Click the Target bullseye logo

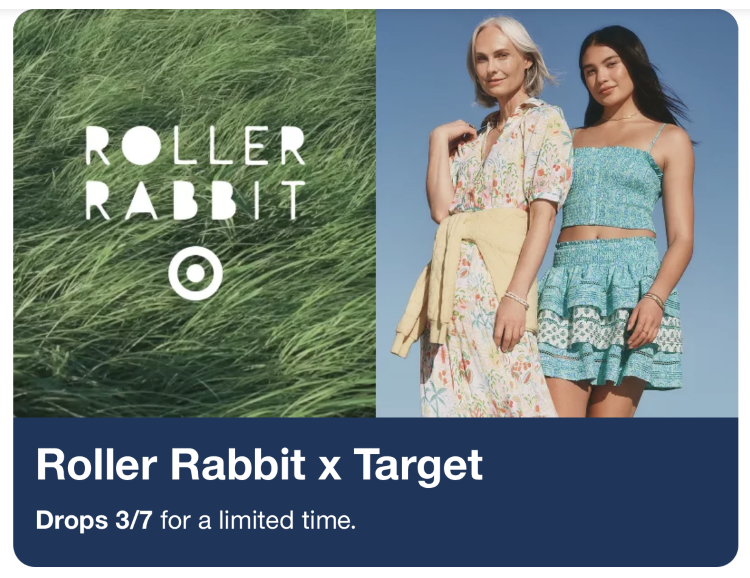pos(195,273)
